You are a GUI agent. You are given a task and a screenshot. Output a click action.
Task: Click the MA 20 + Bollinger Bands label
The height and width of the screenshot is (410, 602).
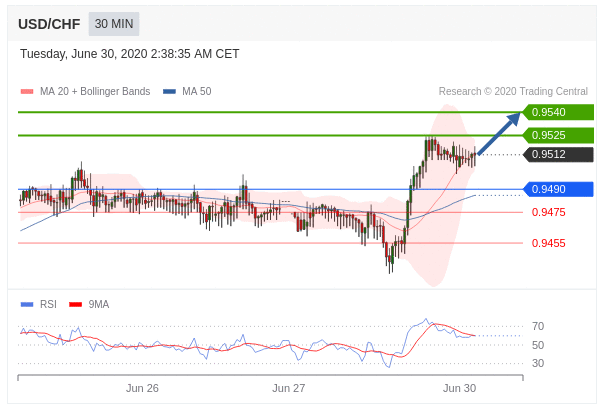(x=95, y=91)
